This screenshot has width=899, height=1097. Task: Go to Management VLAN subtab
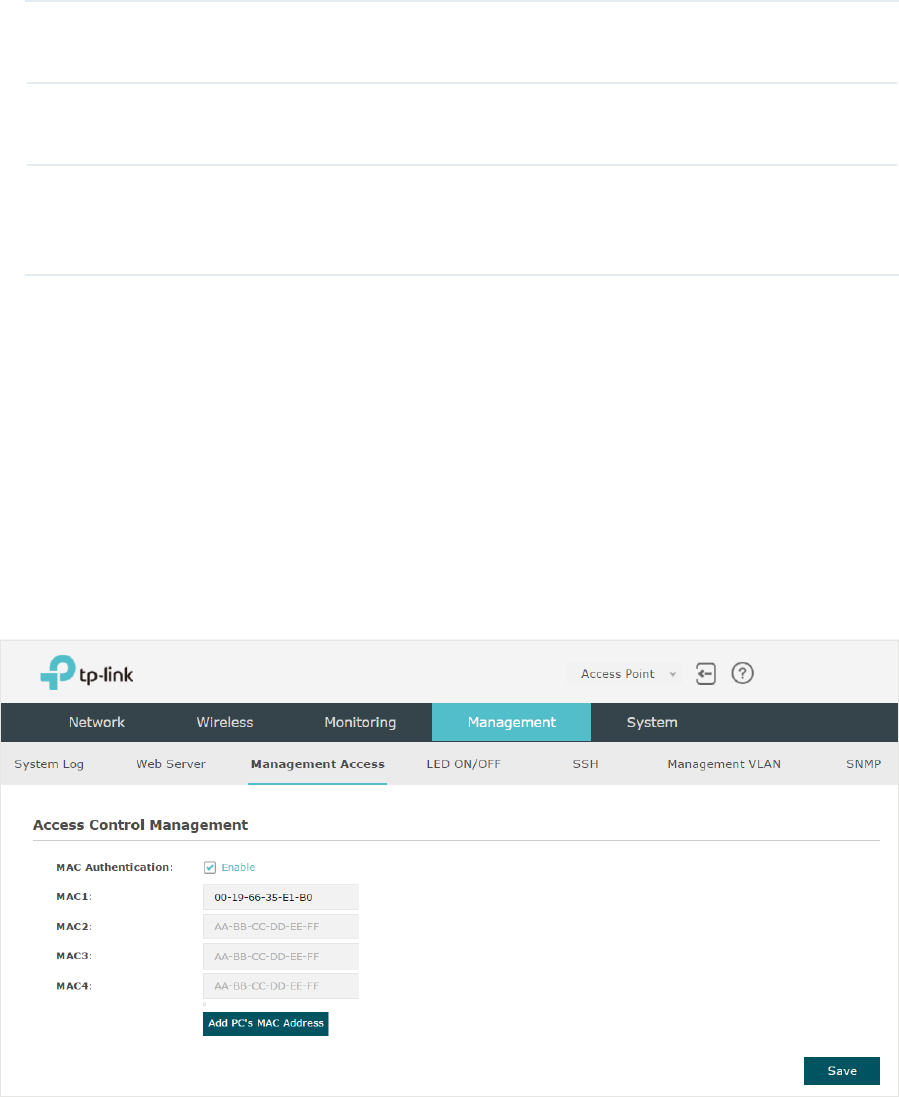724,764
